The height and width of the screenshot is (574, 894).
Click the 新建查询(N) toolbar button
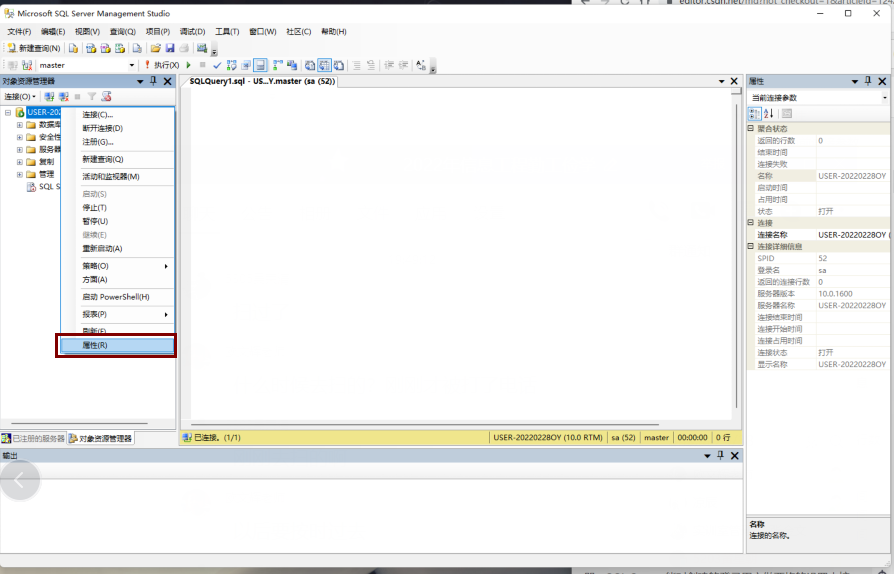[34, 48]
